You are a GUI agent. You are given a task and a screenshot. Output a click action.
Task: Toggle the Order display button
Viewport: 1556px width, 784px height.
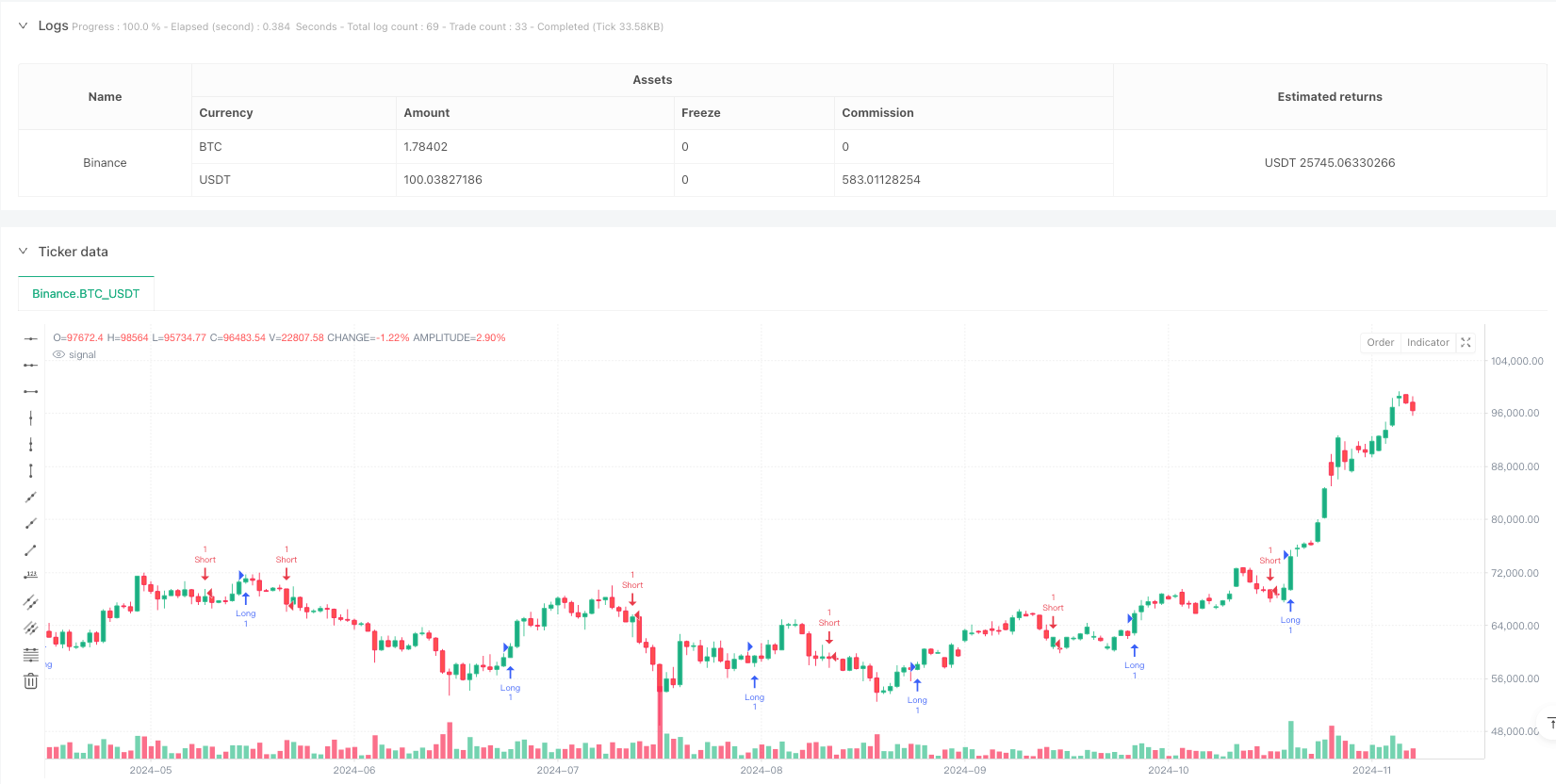coord(1381,343)
